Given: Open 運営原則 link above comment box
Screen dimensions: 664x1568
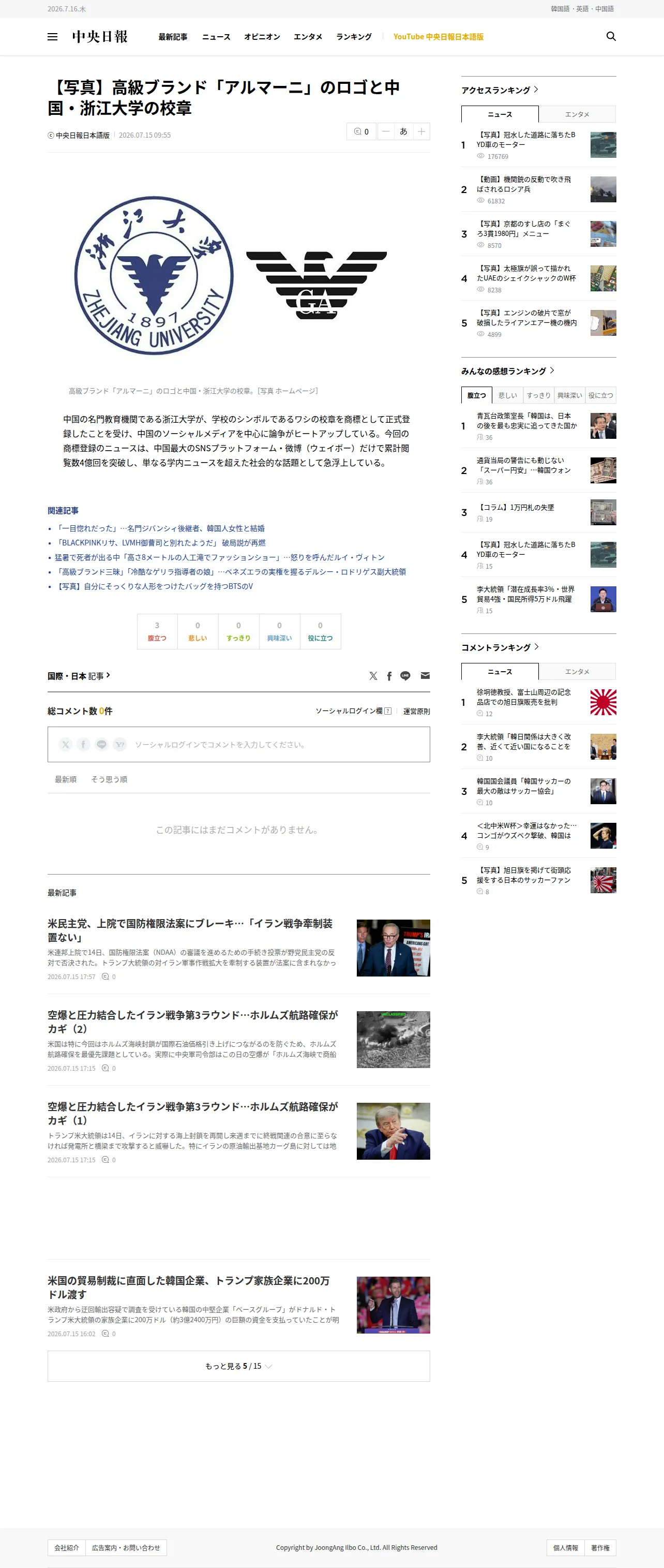Looking at the screenshot, I should 416,711.
